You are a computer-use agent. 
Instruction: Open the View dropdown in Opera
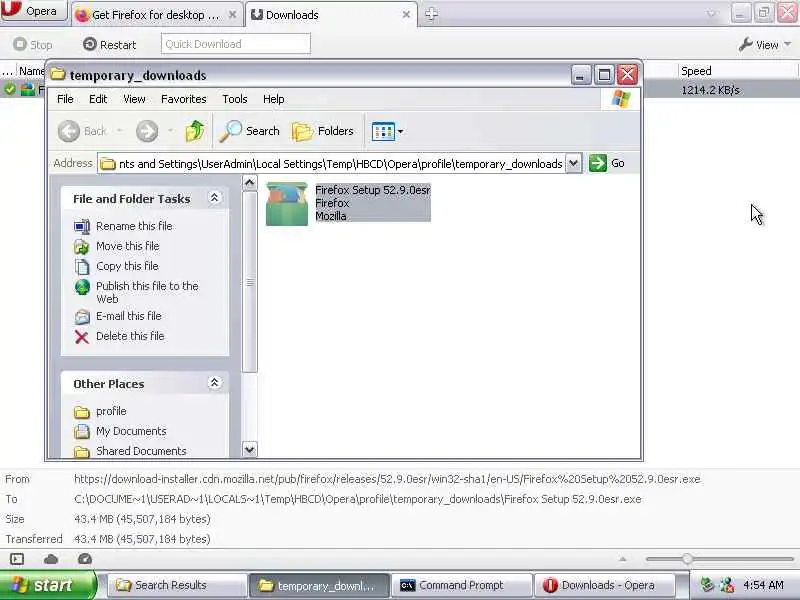(765, 45)
